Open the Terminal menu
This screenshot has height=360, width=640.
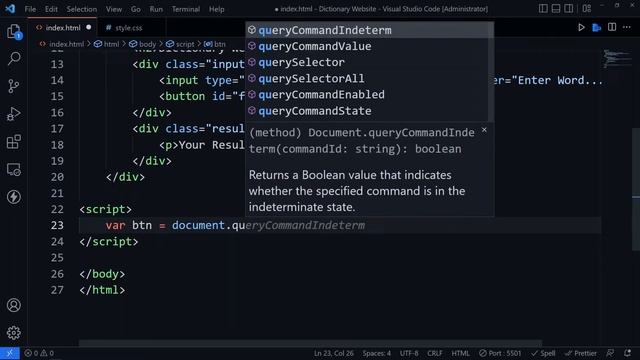(186, 9)
